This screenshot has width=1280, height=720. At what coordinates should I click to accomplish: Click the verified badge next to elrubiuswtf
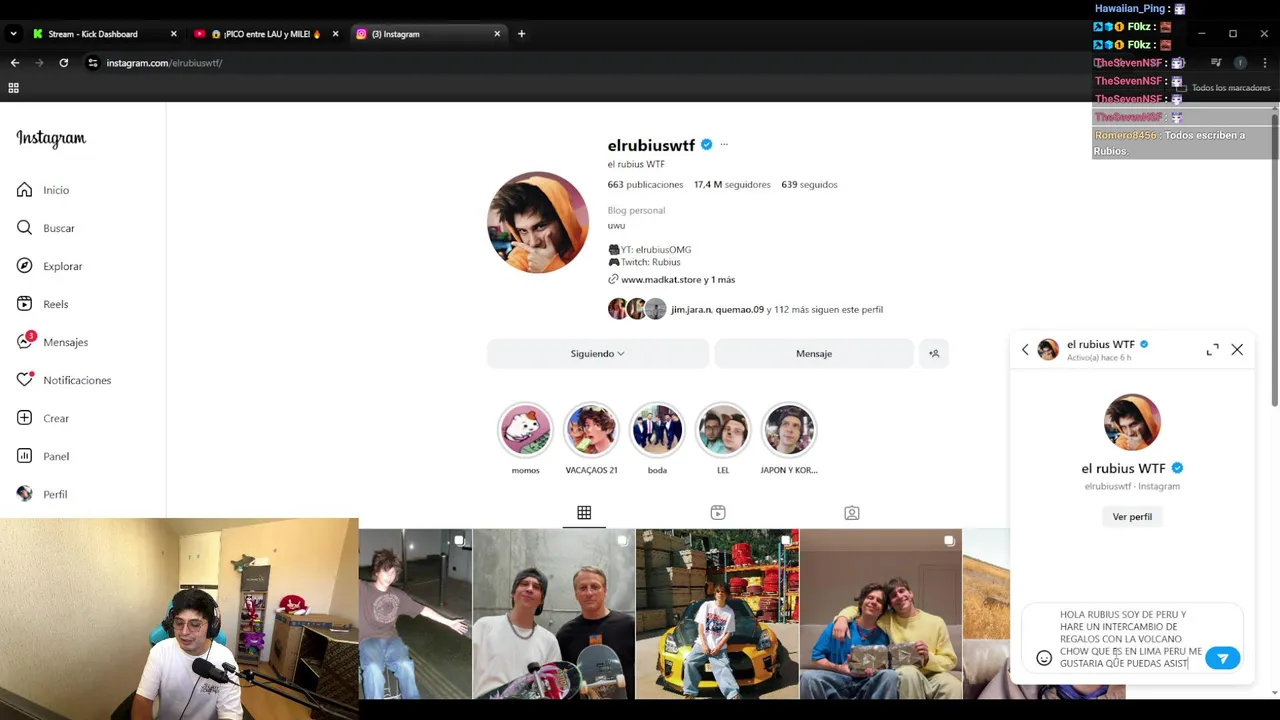(706, 145)
